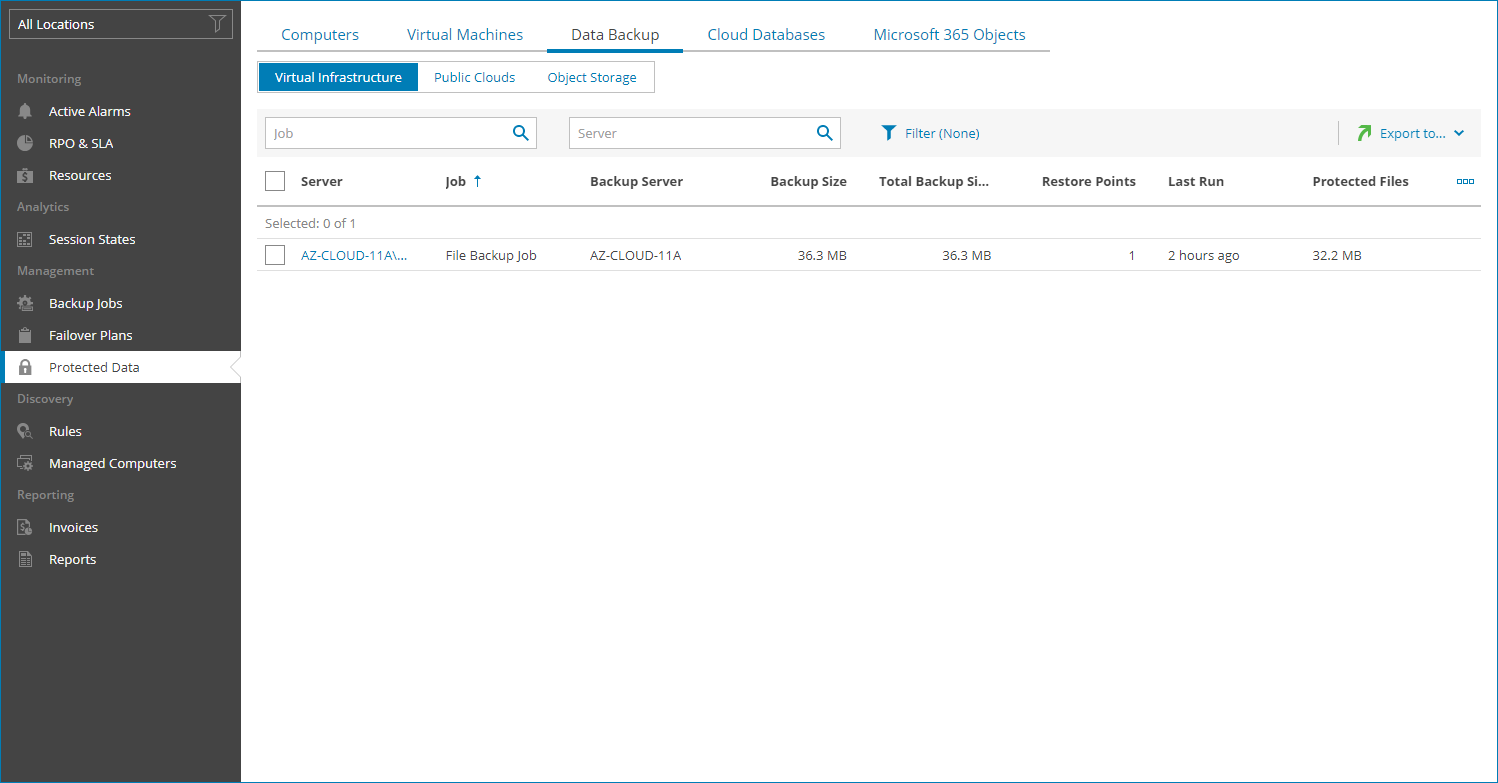Screen dimensions: 1498x783
Task: Open the Cloud Databases tab
Action: (x=766, y=35)
